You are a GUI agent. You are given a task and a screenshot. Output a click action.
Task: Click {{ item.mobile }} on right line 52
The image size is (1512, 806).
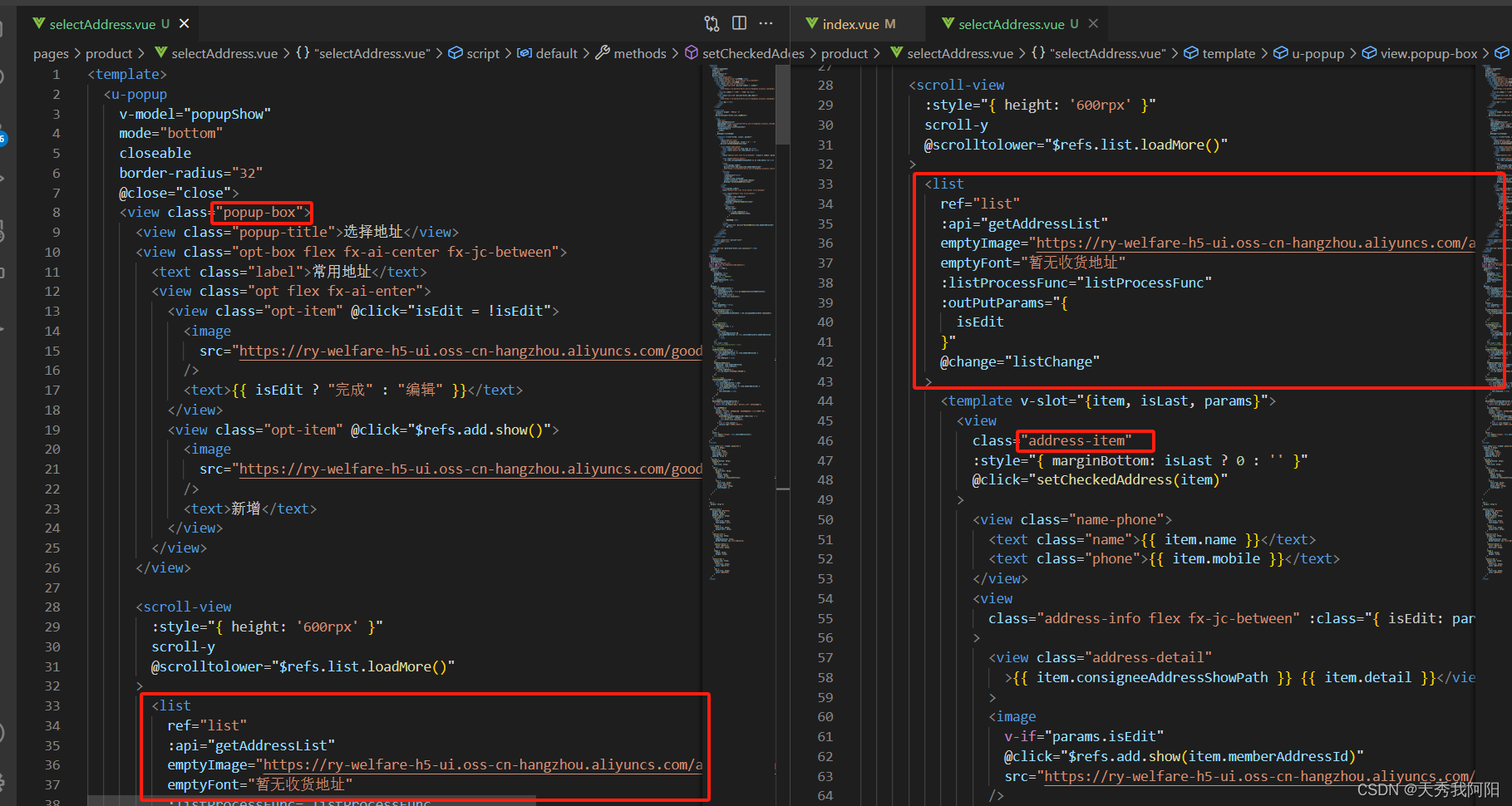coord(1216,558)
